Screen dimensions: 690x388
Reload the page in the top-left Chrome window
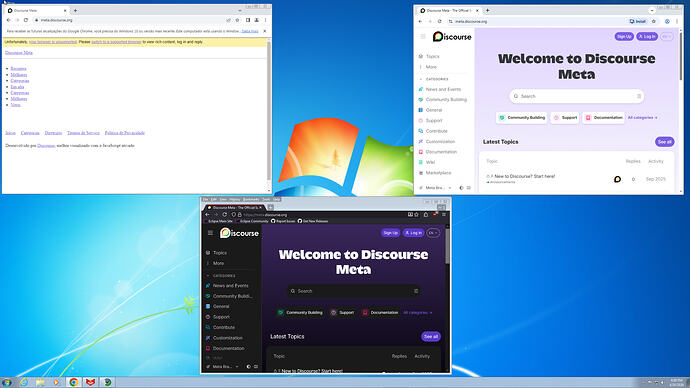pyautogui.click(x=26, y=20)
